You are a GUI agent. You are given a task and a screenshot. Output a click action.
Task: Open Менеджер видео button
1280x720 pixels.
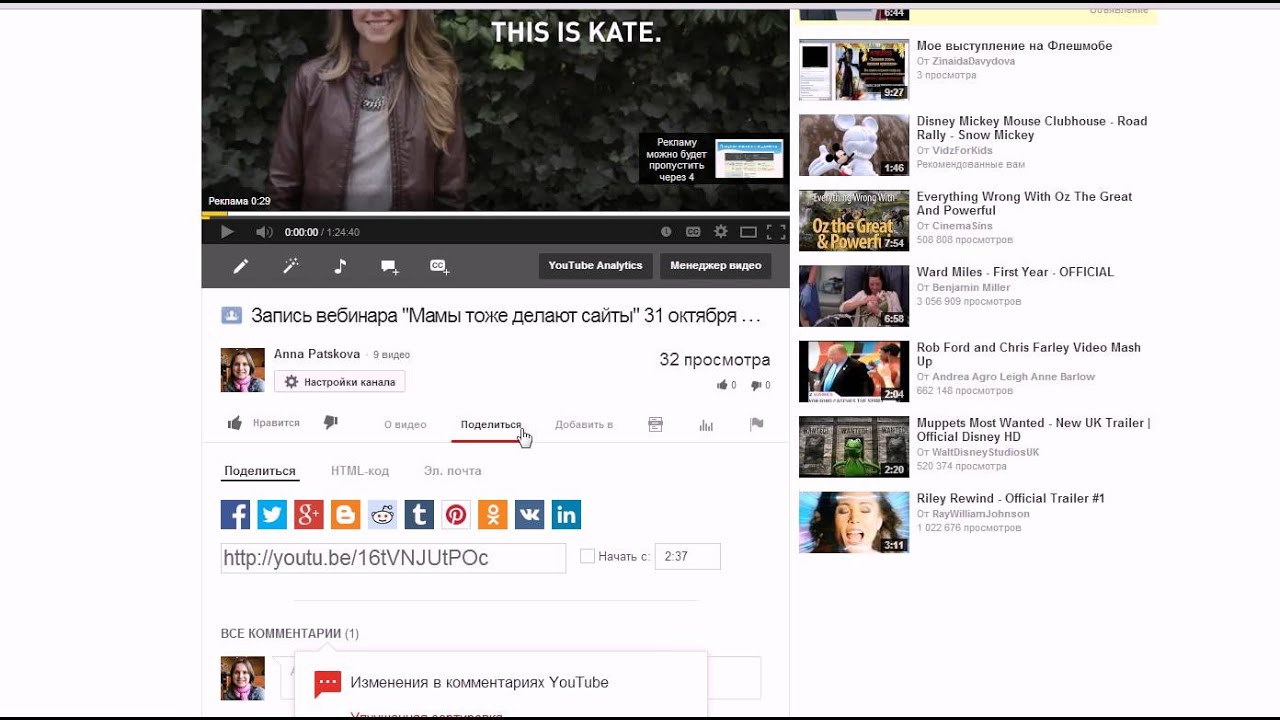(715, 266)
